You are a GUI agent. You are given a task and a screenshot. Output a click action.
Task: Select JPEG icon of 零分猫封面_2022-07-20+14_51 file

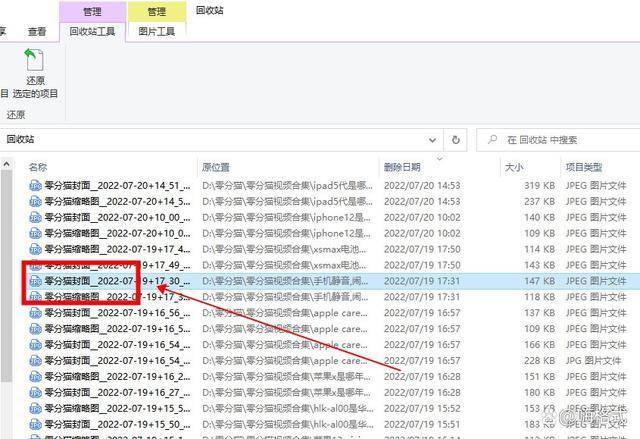(x=36, y=186)
